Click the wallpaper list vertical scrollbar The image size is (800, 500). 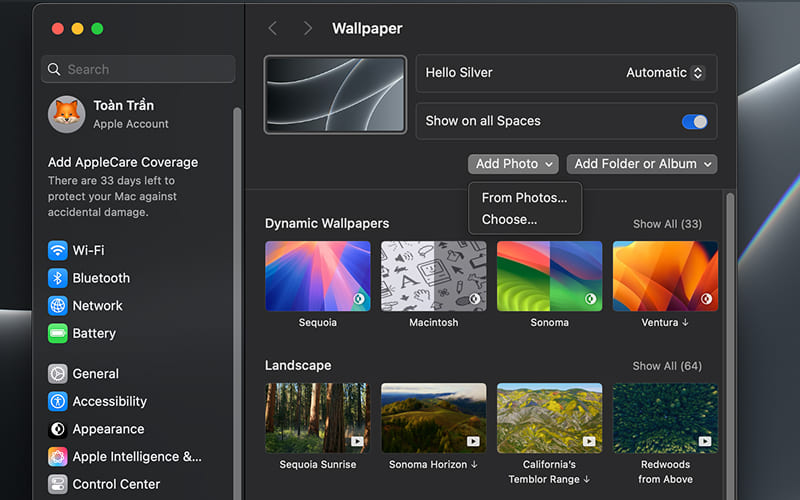(730, 346)
